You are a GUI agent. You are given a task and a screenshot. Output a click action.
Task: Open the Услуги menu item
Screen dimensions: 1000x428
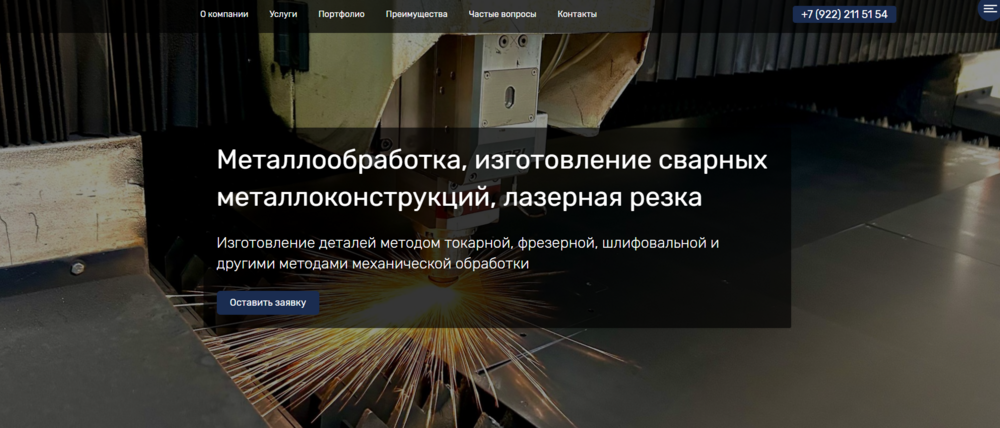pos(283,15)
